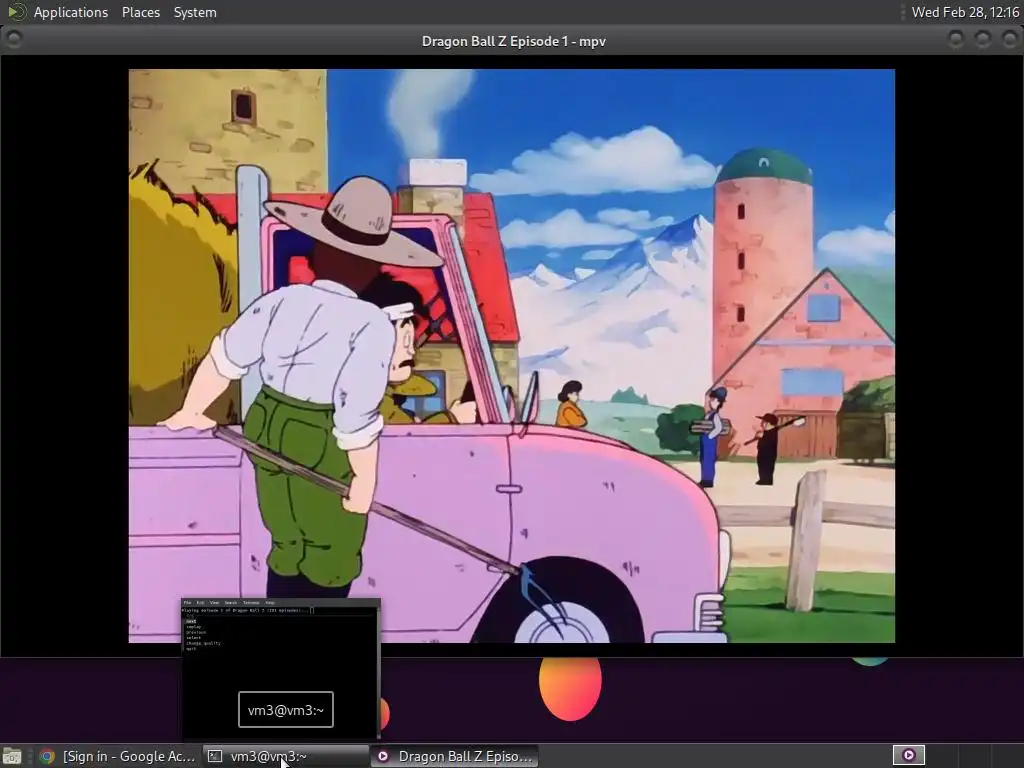Open the System menu
1024x768 pixels.
[195, 12]
